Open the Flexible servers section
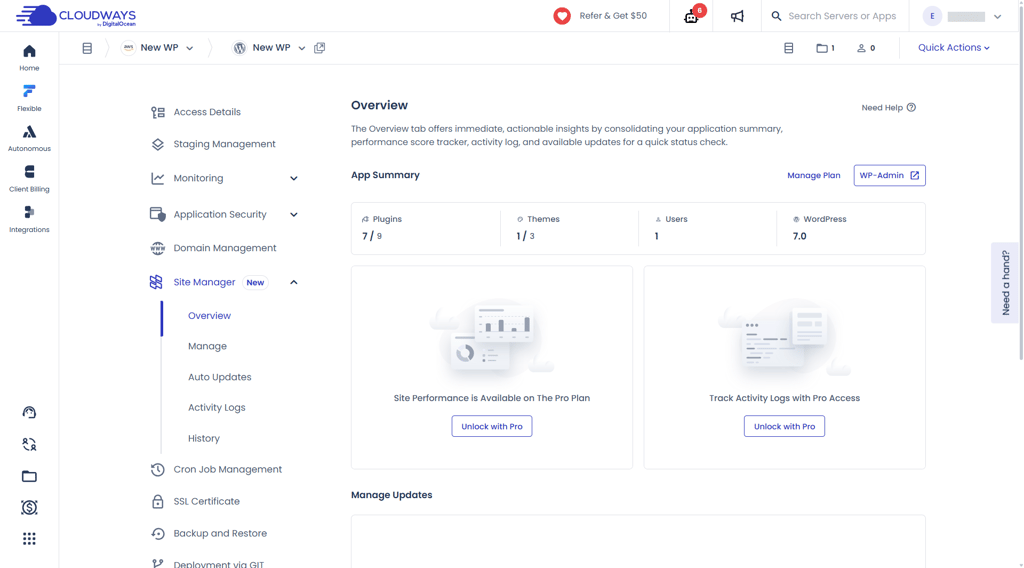The width and height of the screenshot is (1024, 568). pyautogui.click(x=29, y=98)
